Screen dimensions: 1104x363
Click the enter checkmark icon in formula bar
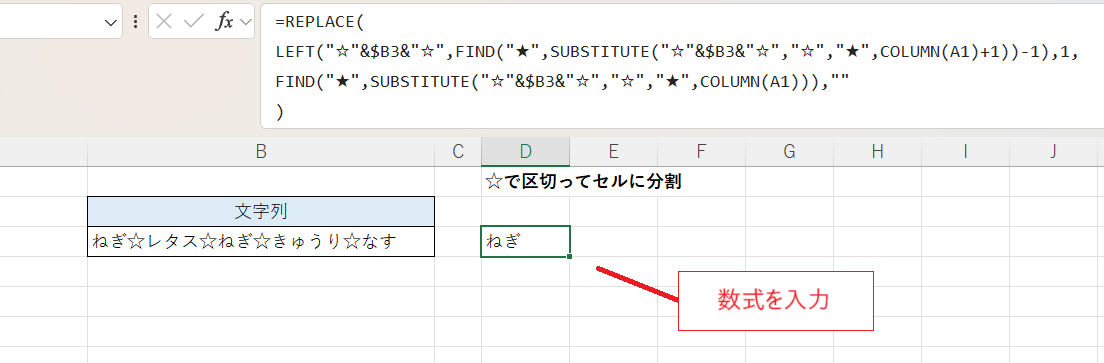click(193, 22)
